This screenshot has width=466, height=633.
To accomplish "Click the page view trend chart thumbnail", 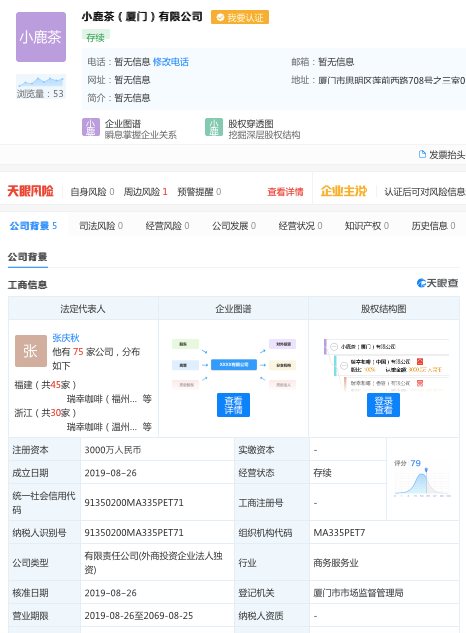I will coord(41,81).
